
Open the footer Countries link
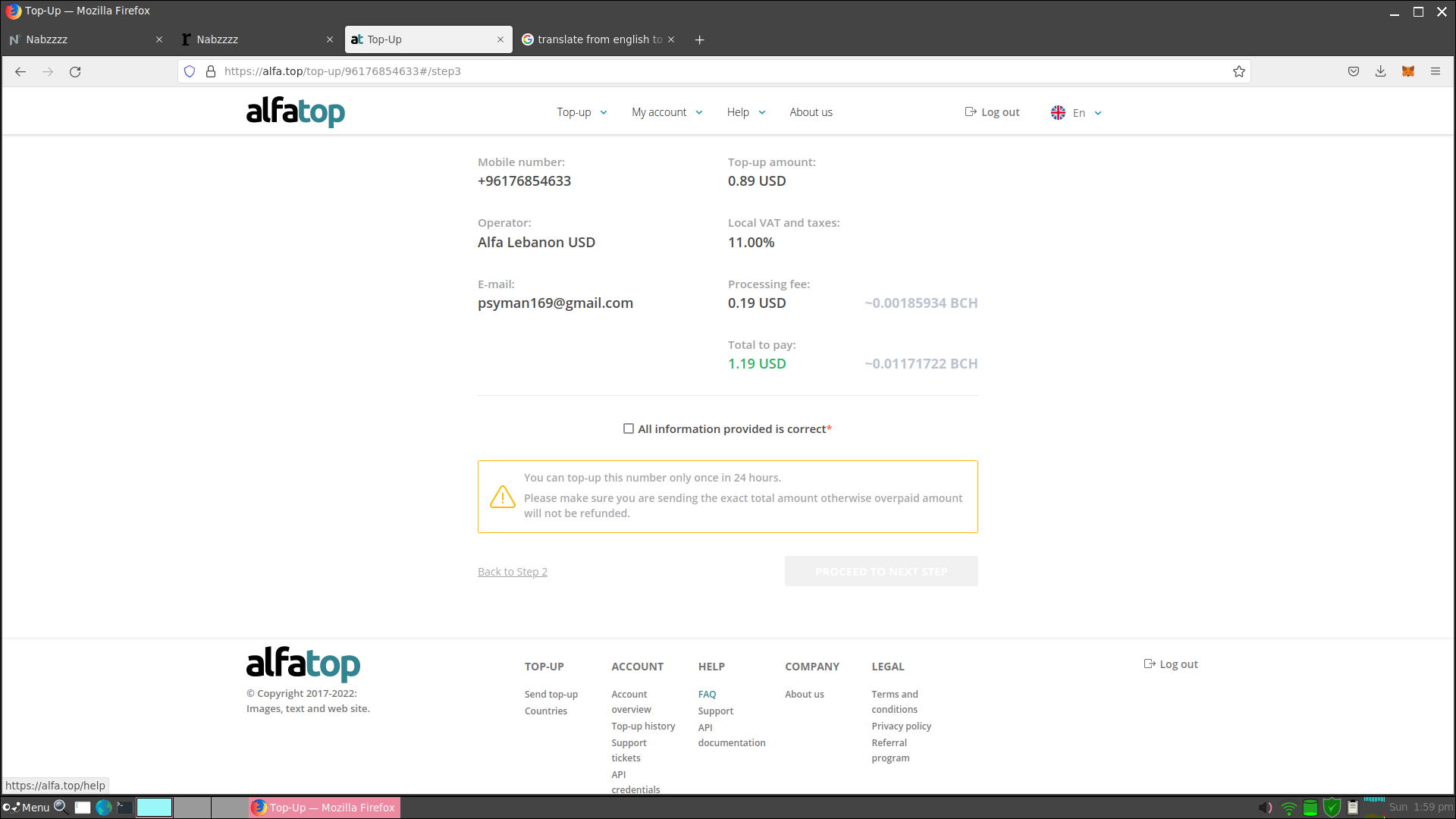[546, 711]
